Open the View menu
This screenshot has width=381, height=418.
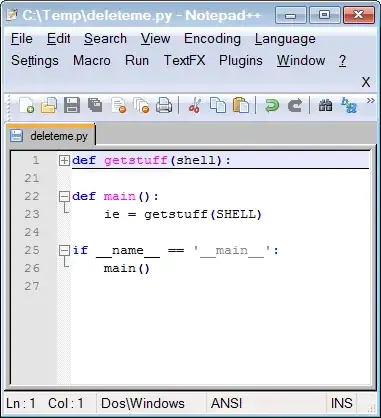155,39
